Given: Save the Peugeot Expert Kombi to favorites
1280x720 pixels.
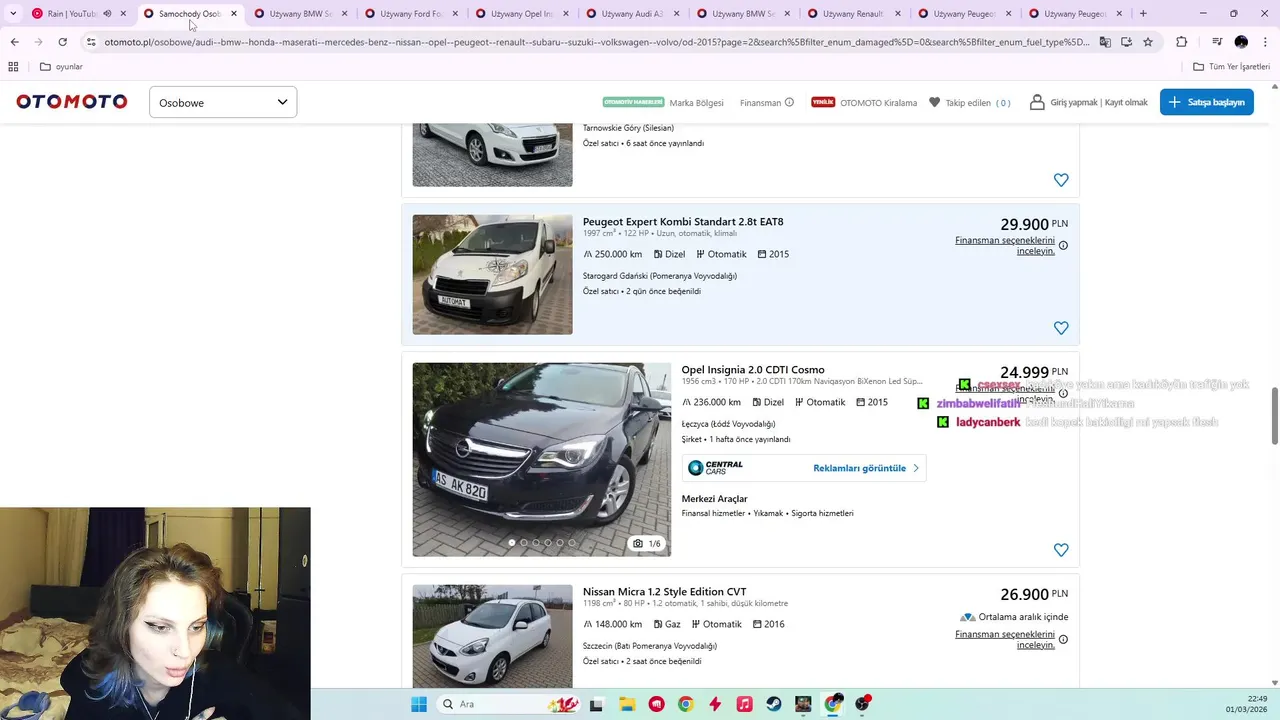Looking at the screenshot, I should click(1061, 328).
